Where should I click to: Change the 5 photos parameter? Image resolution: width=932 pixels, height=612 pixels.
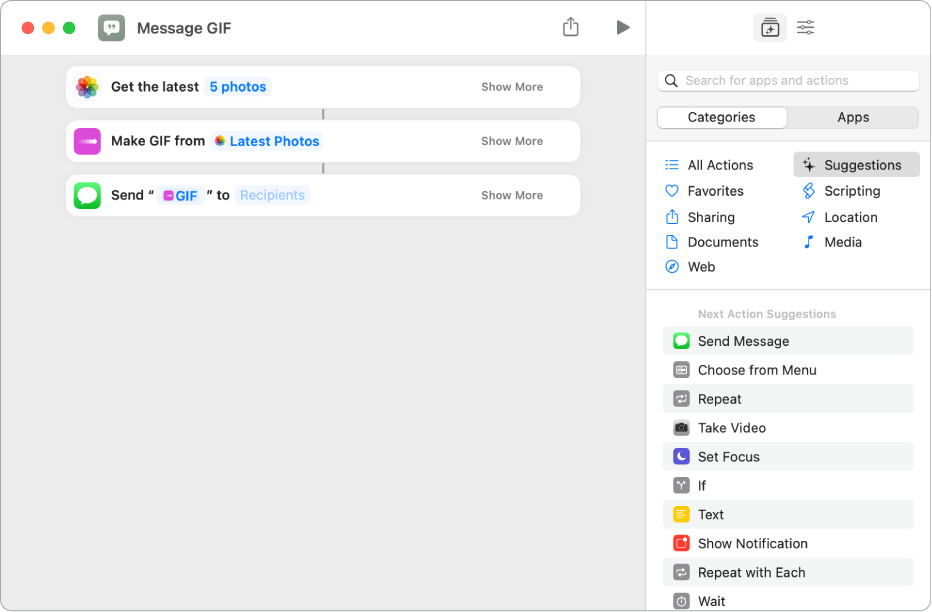pos(238,87)
